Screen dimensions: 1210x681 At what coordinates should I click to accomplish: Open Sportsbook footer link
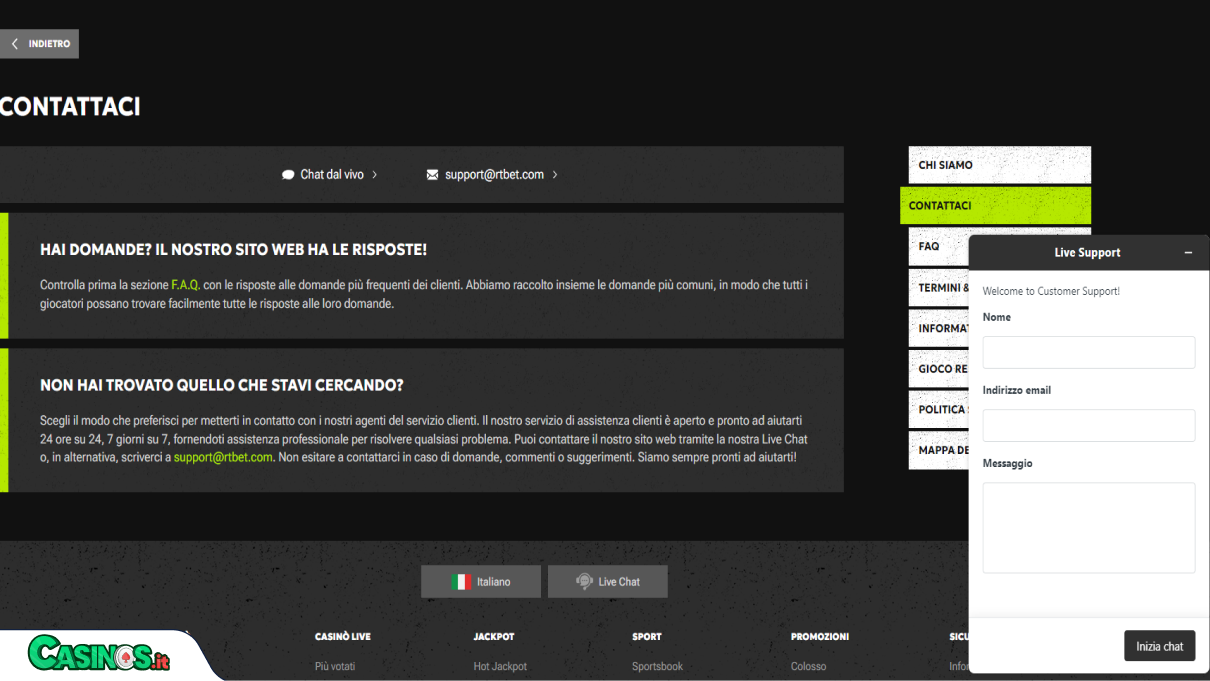pyautogui.click(x=657, y=666)
